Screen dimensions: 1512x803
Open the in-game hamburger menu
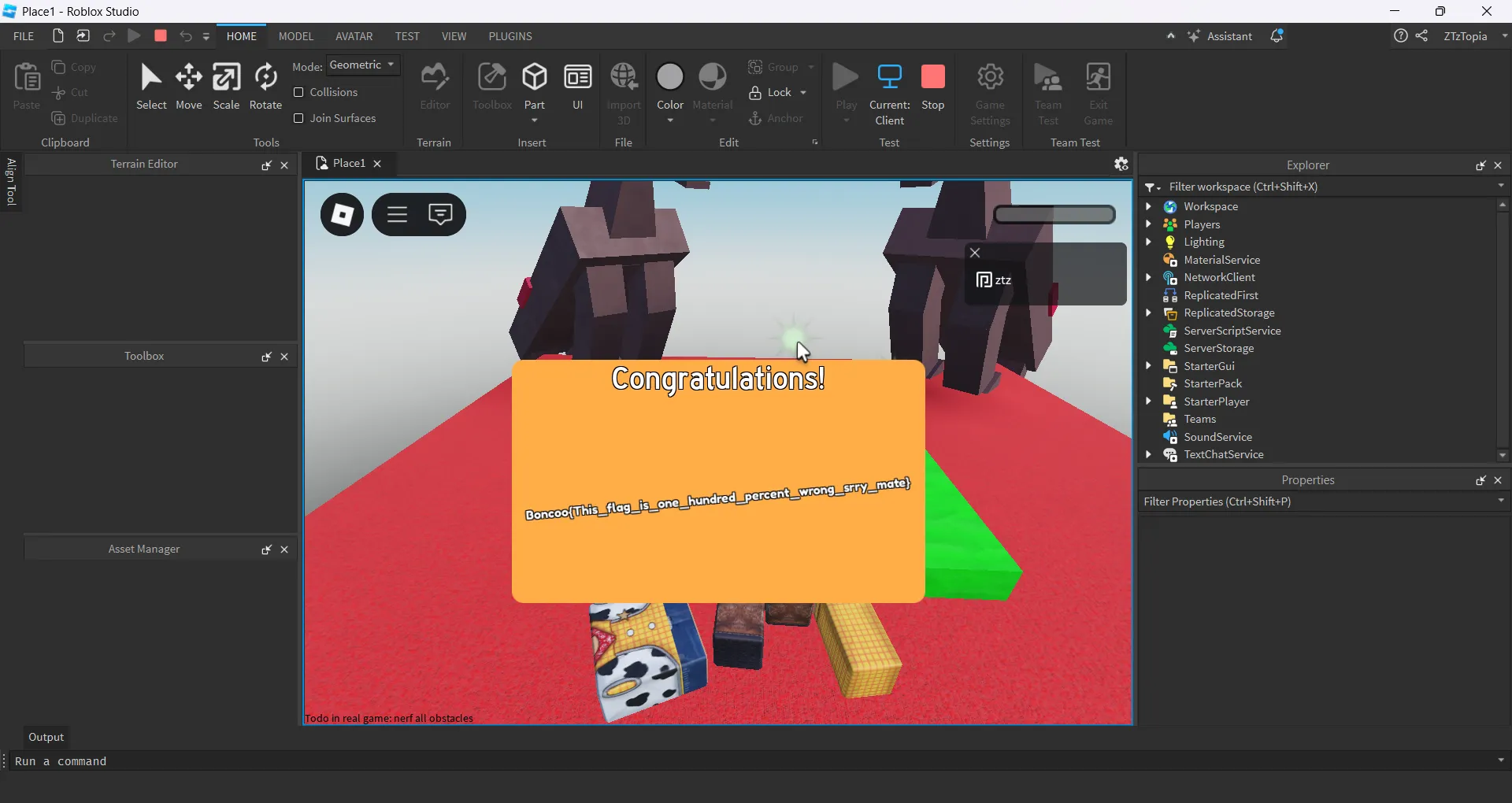coord(397,214)
